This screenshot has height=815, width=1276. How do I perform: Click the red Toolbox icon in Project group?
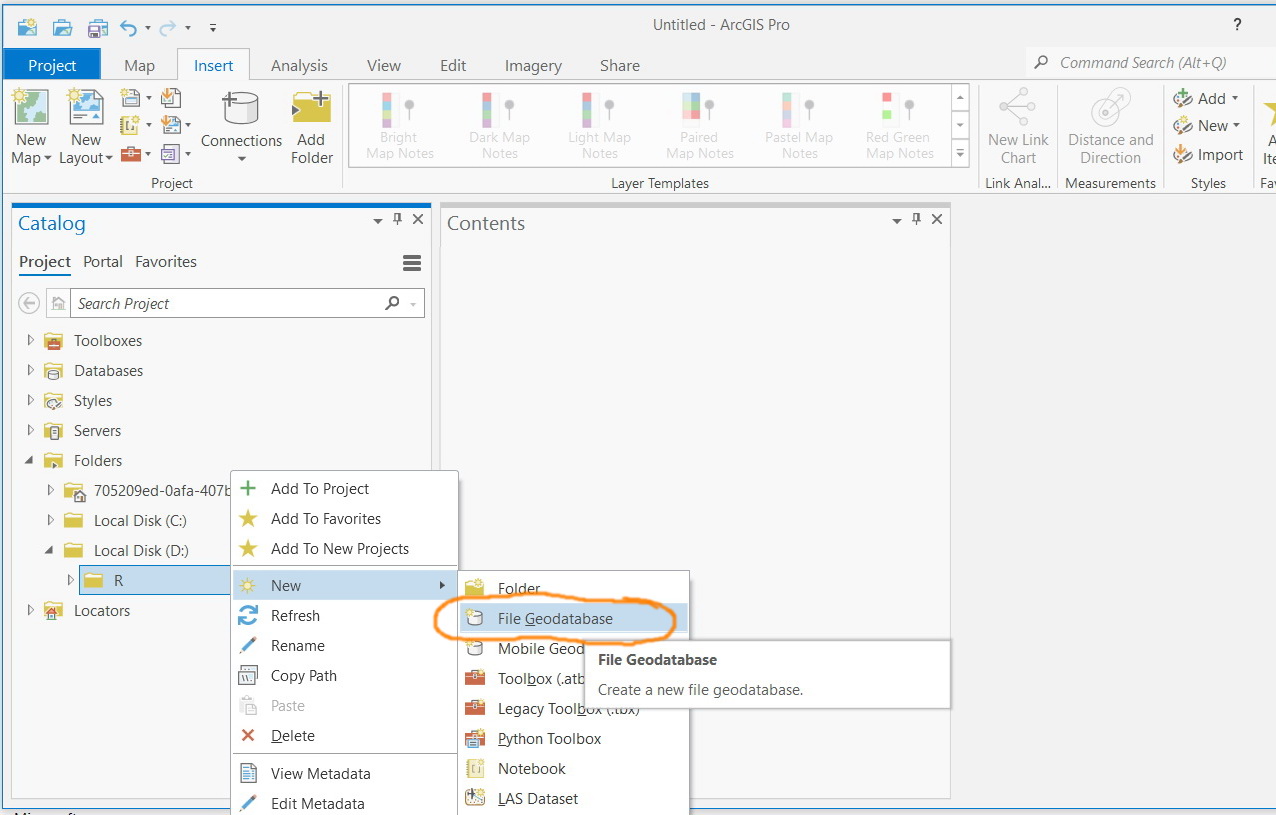click(130, 154)
